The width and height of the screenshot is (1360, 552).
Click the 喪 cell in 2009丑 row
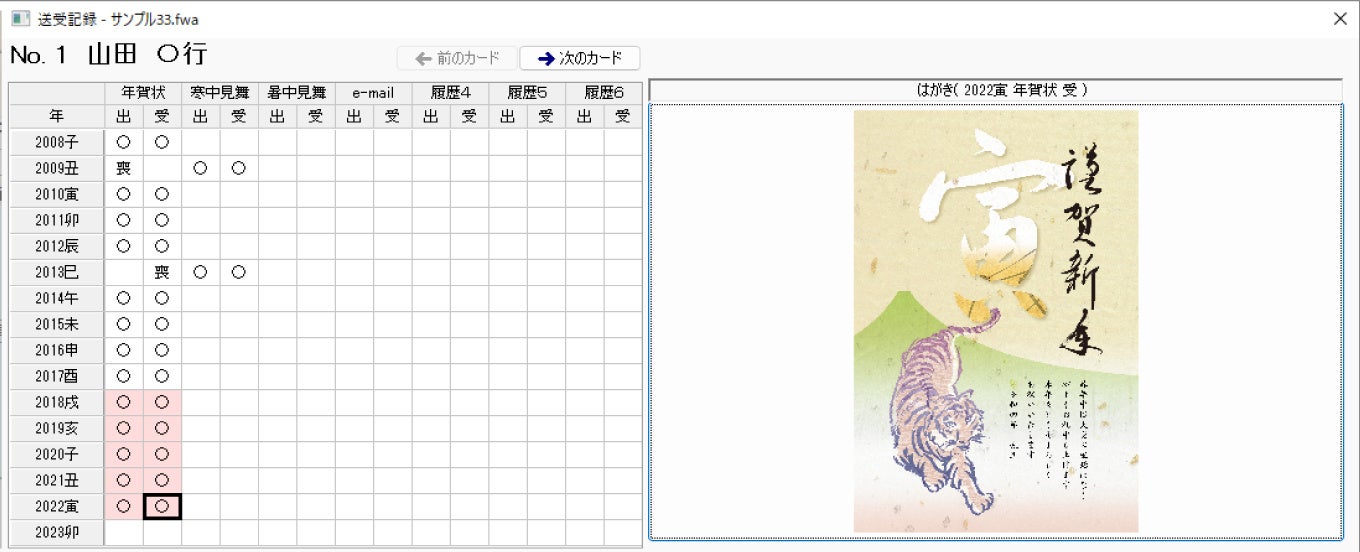(x=124, y=168)
